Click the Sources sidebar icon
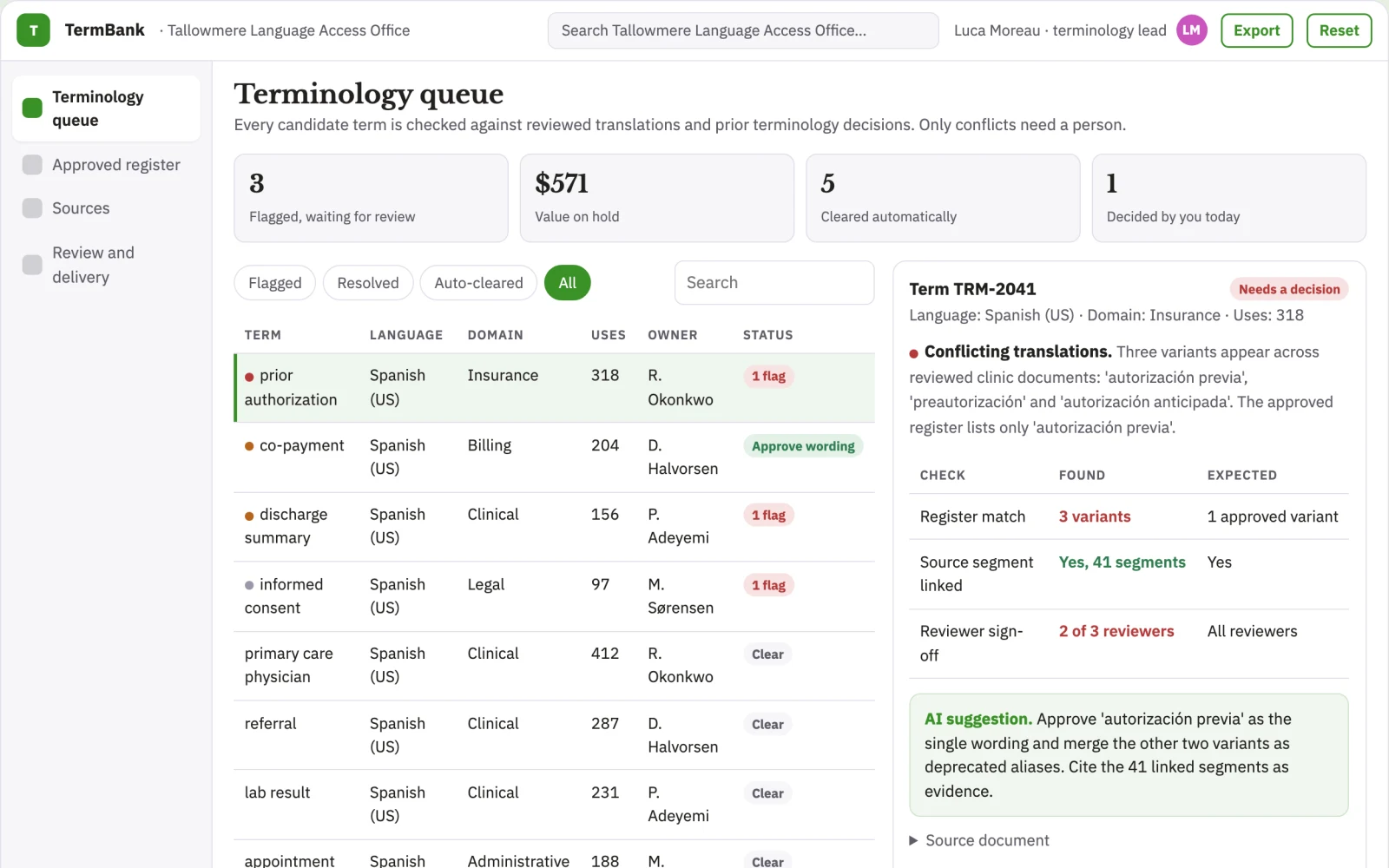 [32, 208]
